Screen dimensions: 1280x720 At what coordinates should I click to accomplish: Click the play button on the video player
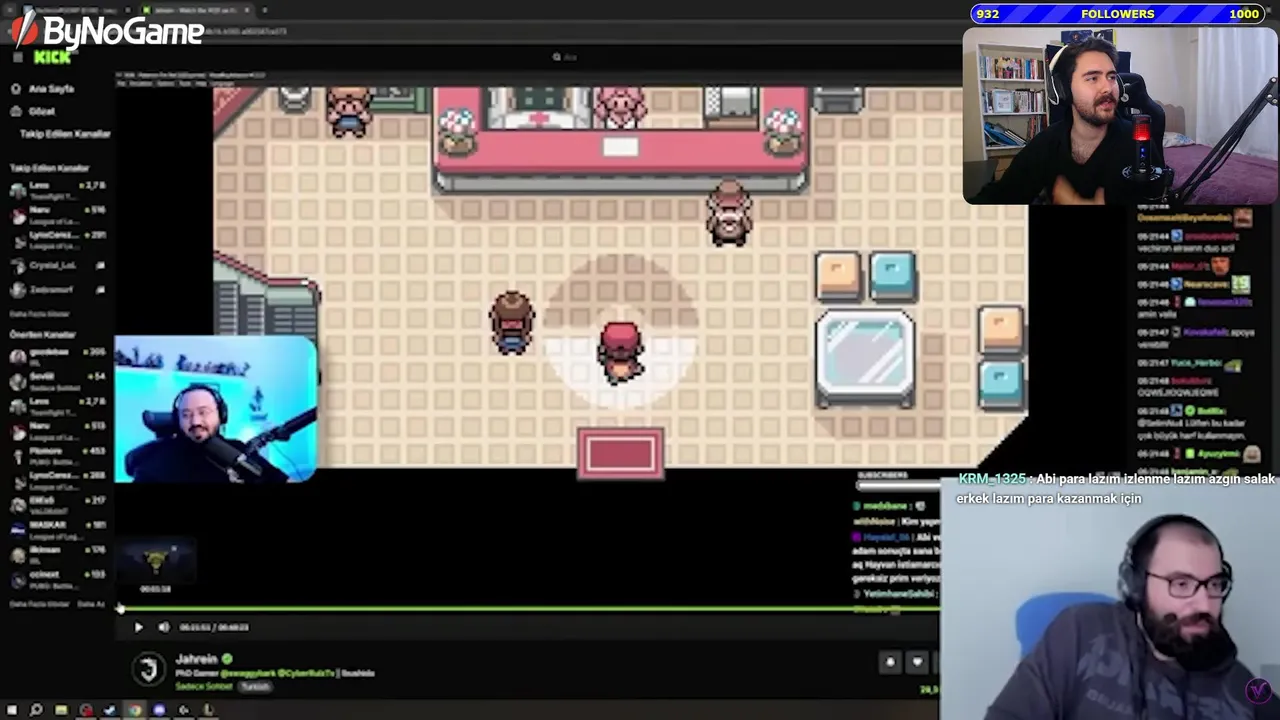(138, 627)
